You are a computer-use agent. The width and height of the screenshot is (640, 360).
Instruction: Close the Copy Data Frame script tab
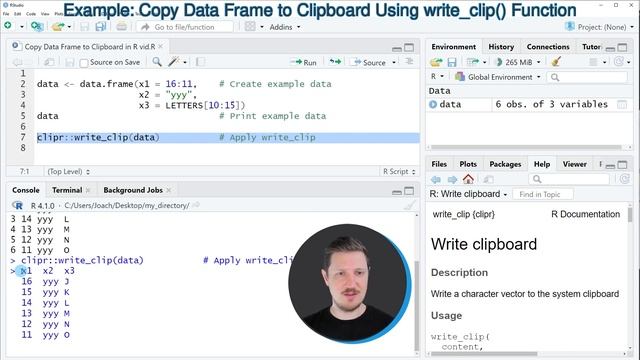(161, 47)
